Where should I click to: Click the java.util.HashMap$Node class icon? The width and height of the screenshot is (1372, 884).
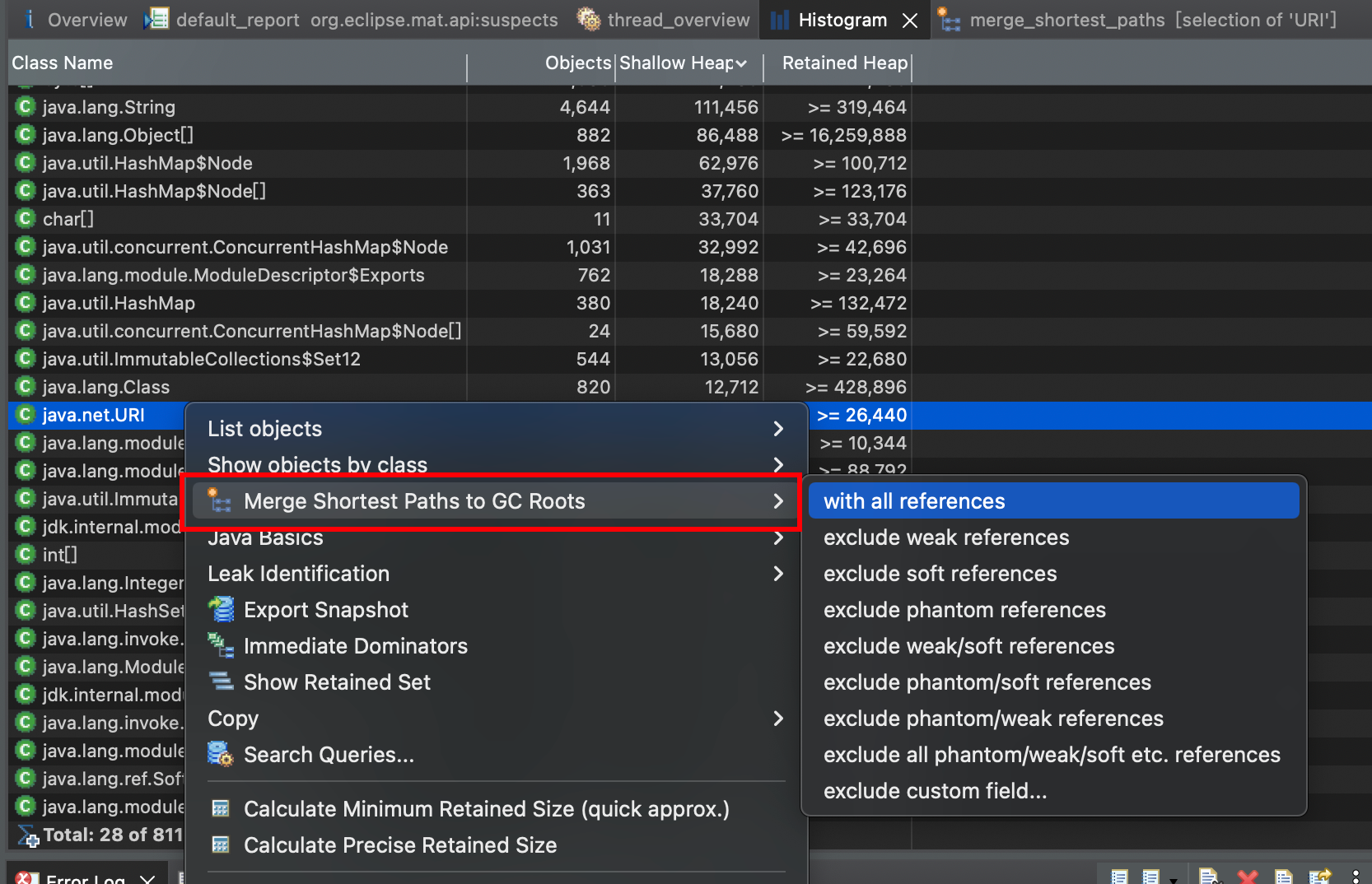click(26, 163)
